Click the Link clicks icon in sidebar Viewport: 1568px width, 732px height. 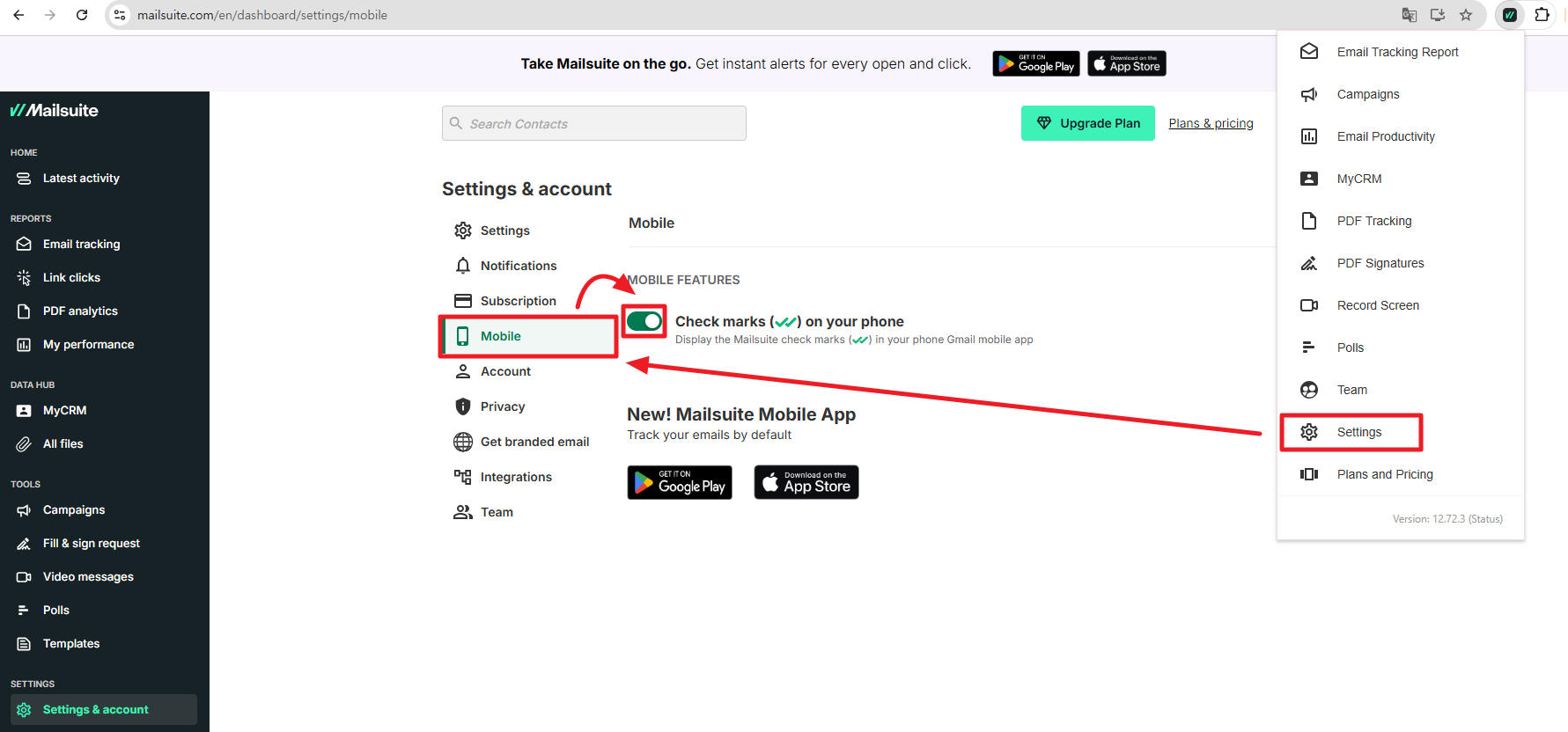[24, 277]
